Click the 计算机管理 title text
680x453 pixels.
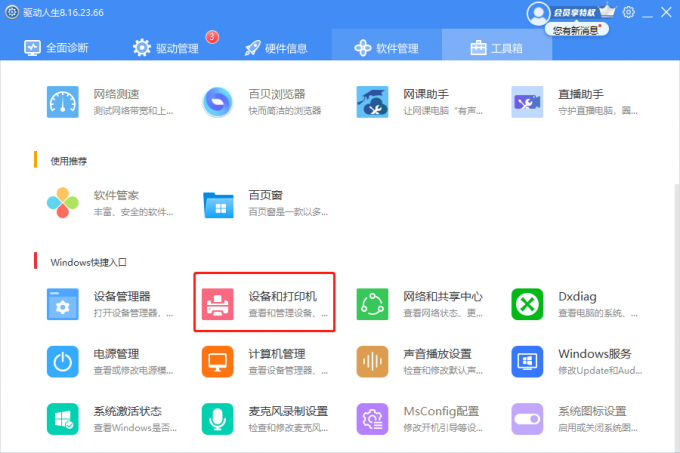pyautogui.click(x=277, y=354)
